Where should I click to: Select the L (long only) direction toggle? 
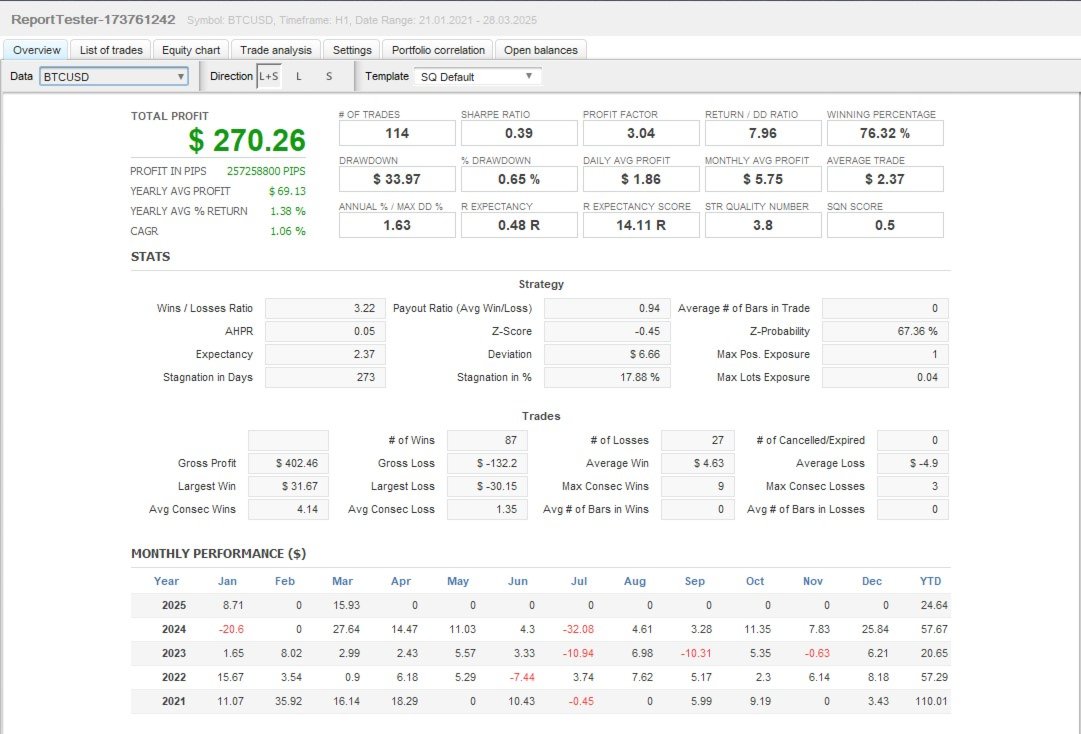click(x=299, y=77)
